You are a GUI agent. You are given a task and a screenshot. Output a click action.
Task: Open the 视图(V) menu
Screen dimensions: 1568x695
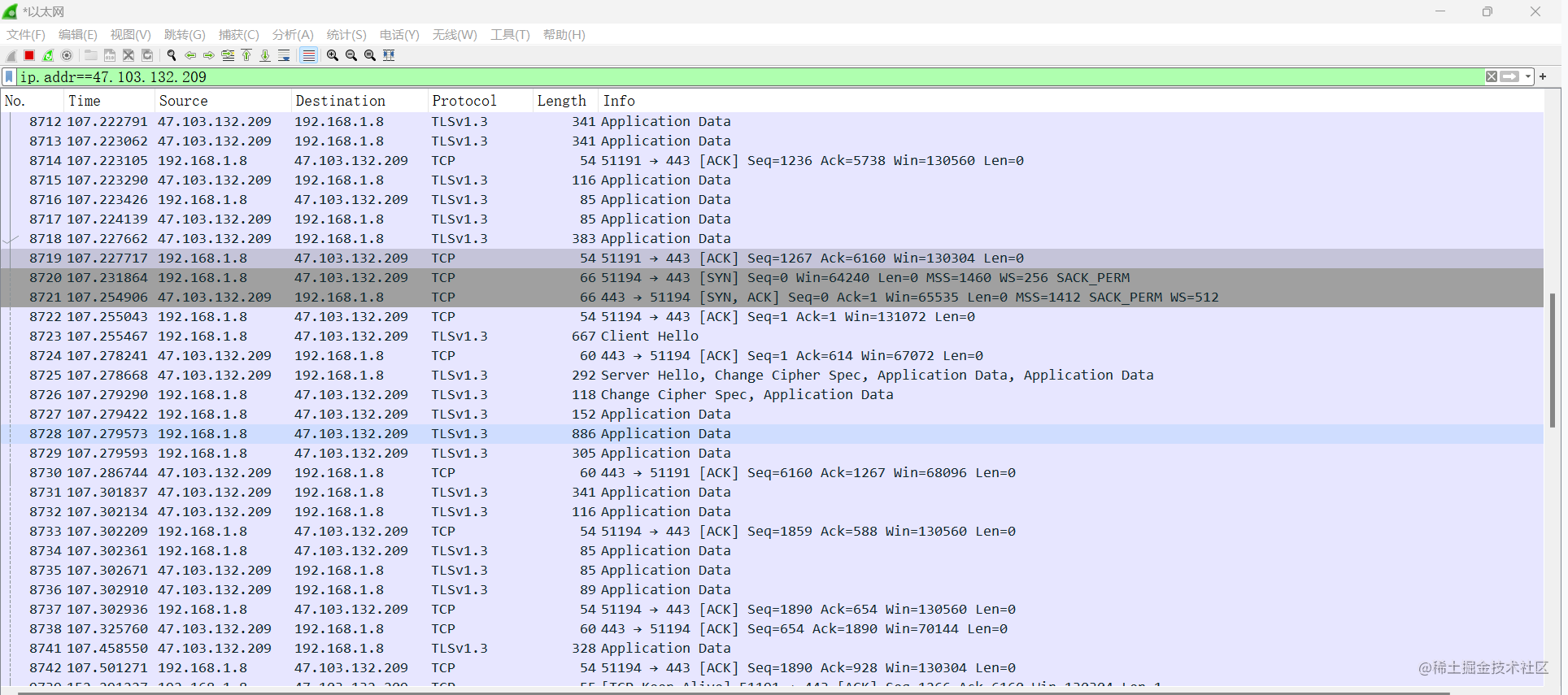tap(131, 34)
